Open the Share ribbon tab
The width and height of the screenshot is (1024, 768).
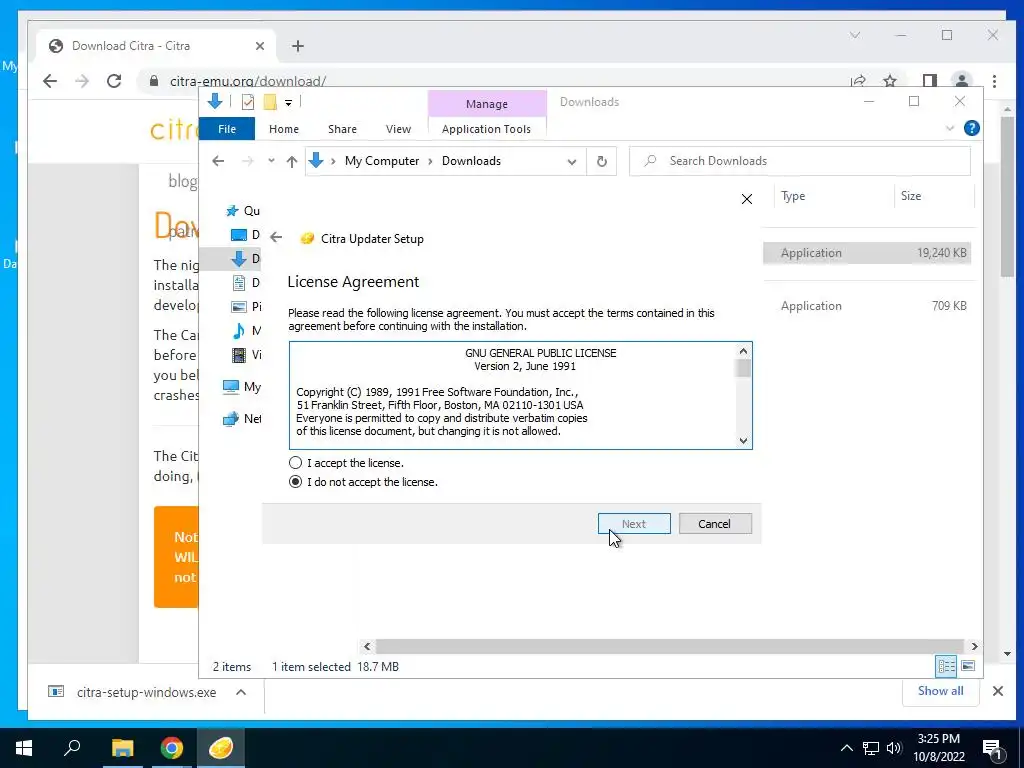[342, 129]
